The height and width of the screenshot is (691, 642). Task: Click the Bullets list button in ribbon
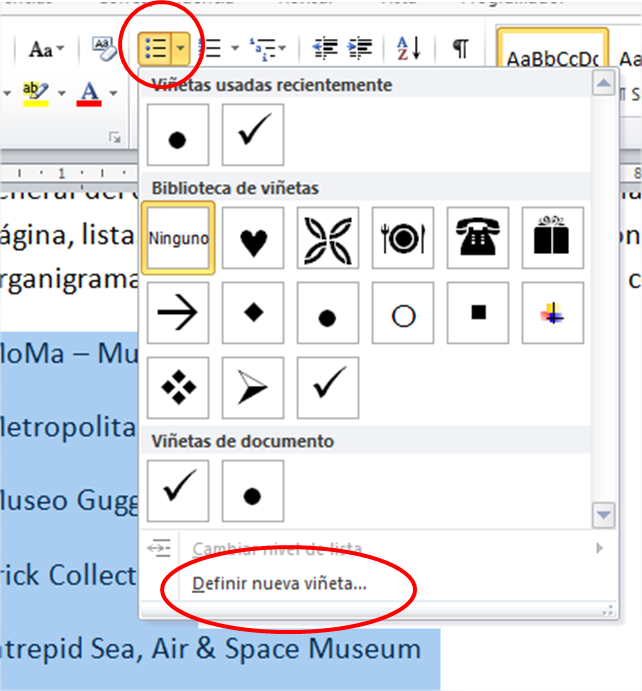(x=155, y=47)
